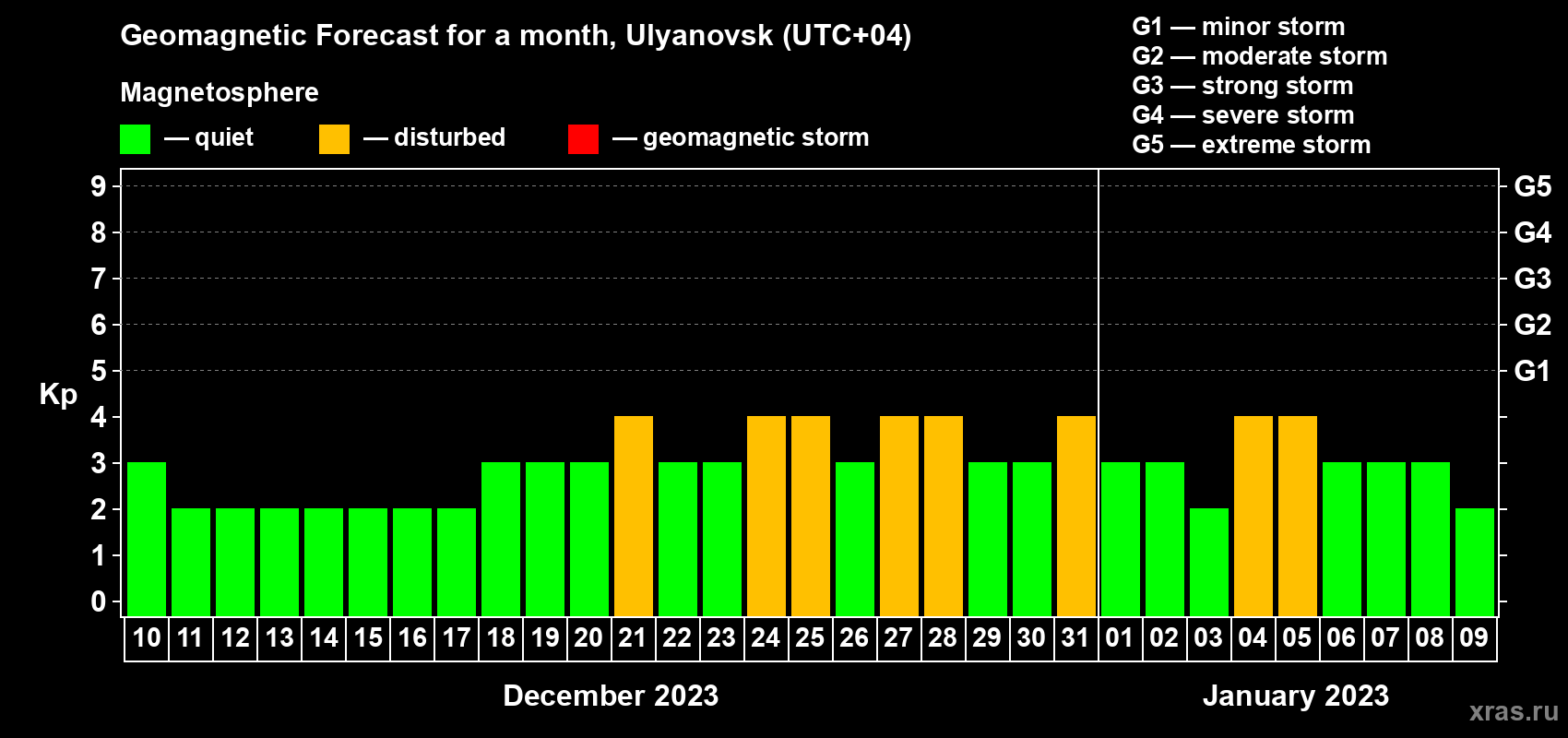The height and width of the screenshot is (738, 1568).
Task: Select the orange bar for December 24
Action: pyautogui.click(x=766, y=516)
